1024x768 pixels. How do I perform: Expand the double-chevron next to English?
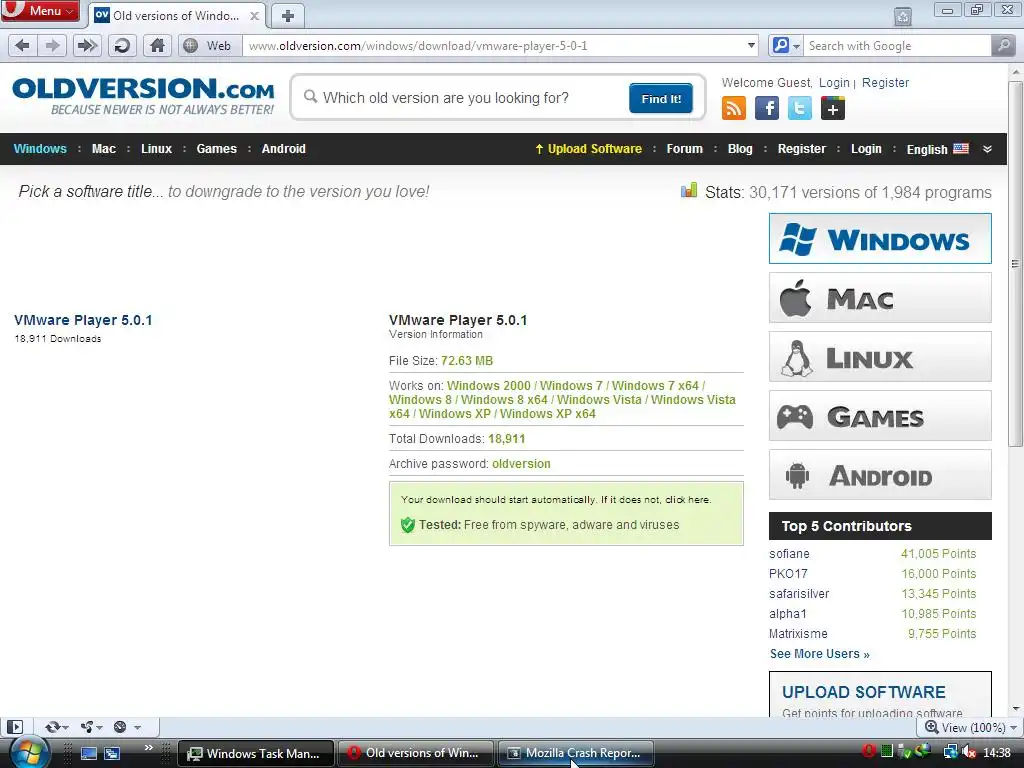[x=987, y=149]
